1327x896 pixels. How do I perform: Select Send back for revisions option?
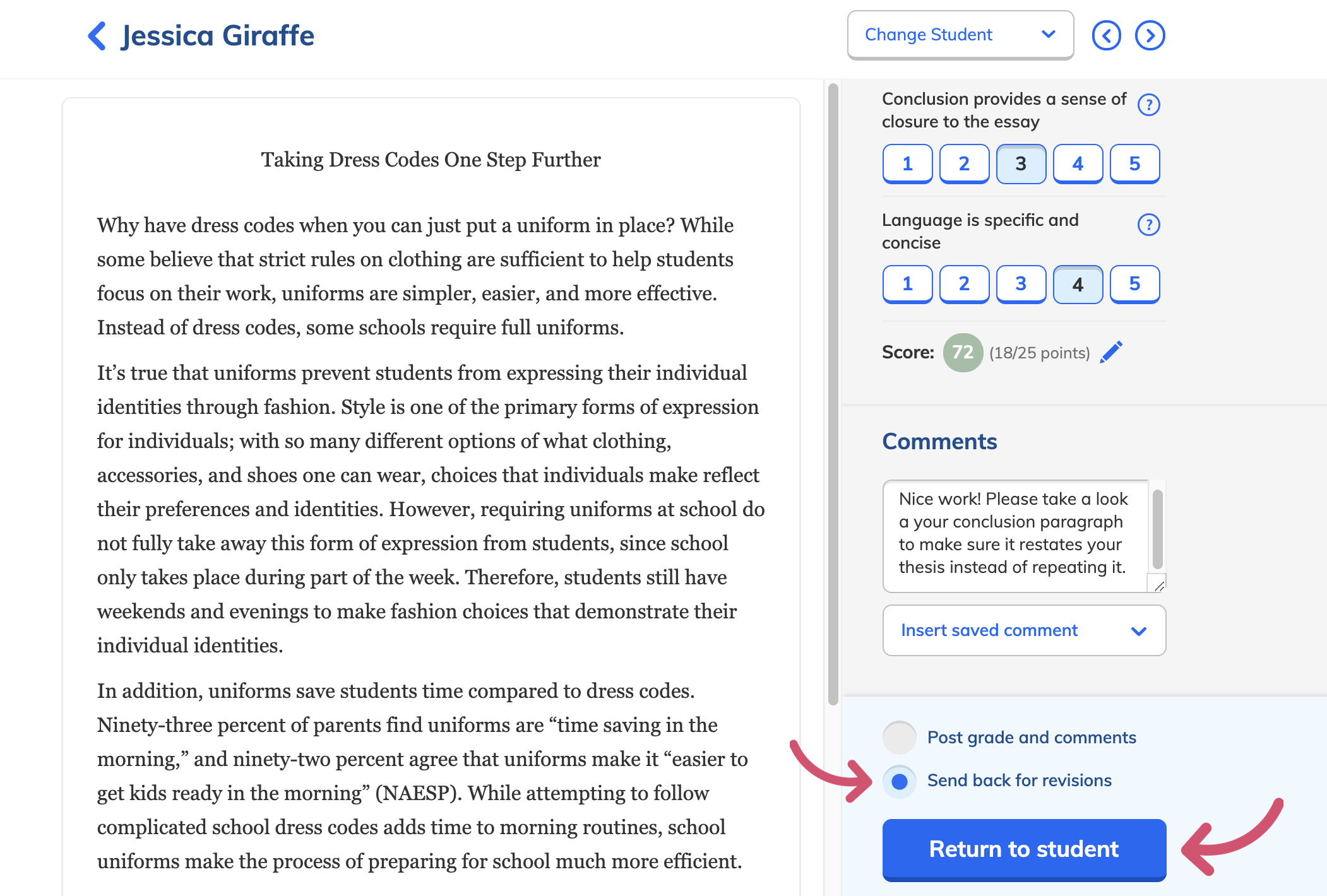coord(900,781)
